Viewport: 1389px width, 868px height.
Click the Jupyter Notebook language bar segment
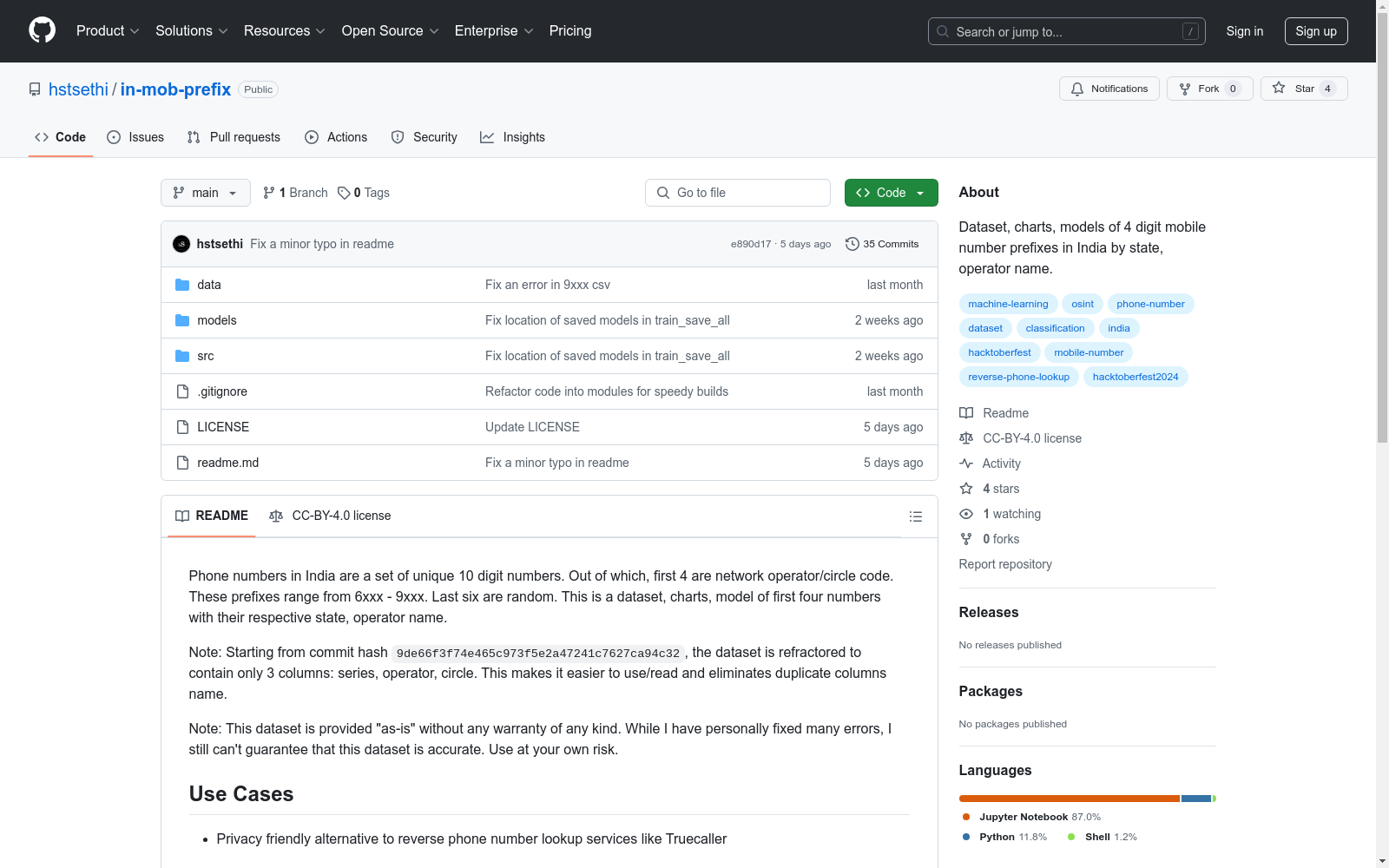point(1070,799)
